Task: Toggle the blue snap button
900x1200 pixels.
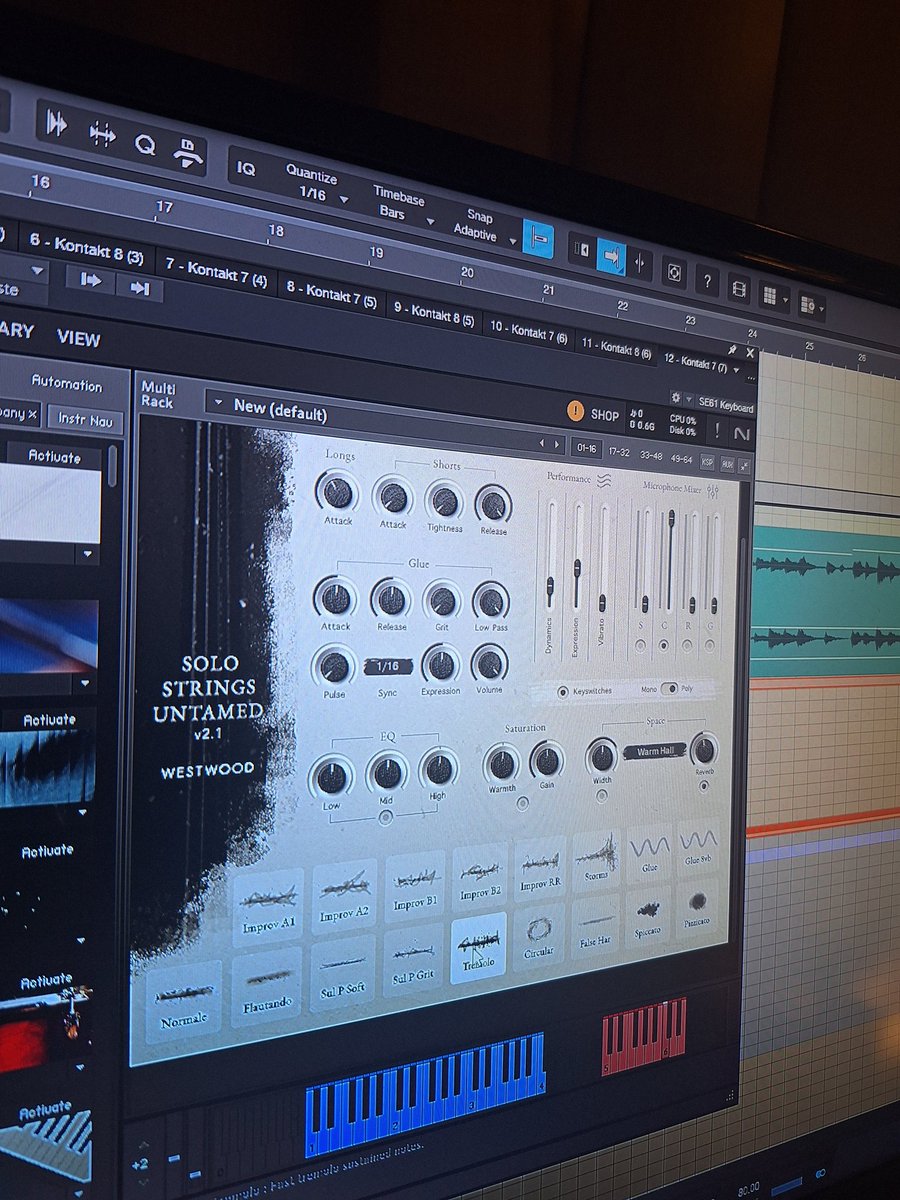Action: (x=539, y=239)
